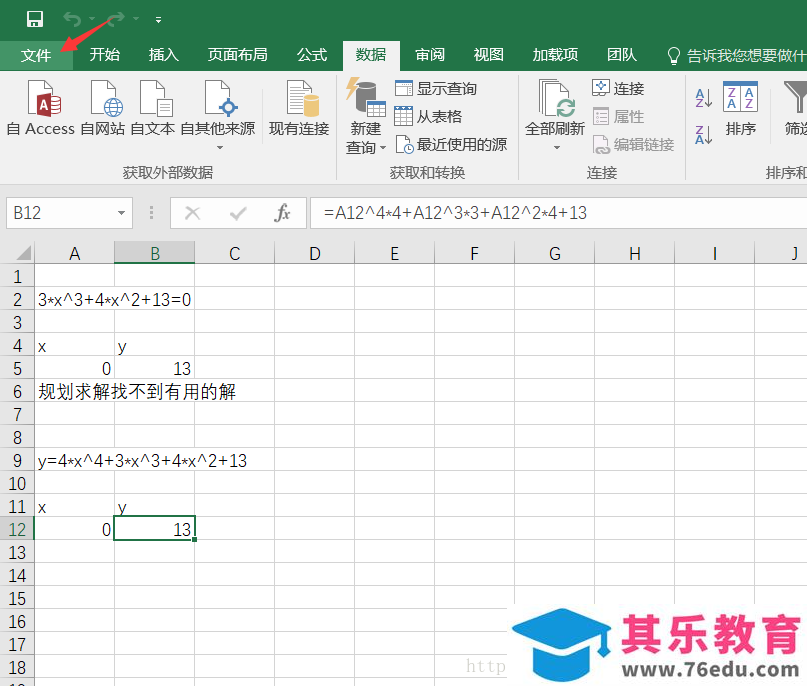Select cell B11 containing y
This screenshot has width=807, height=686.
pos(154,507)
